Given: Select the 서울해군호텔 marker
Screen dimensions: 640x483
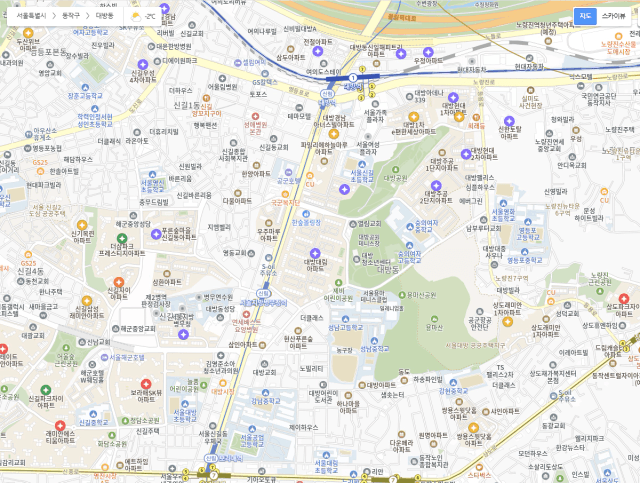Looking at the screenshot, I should [104, 357].
